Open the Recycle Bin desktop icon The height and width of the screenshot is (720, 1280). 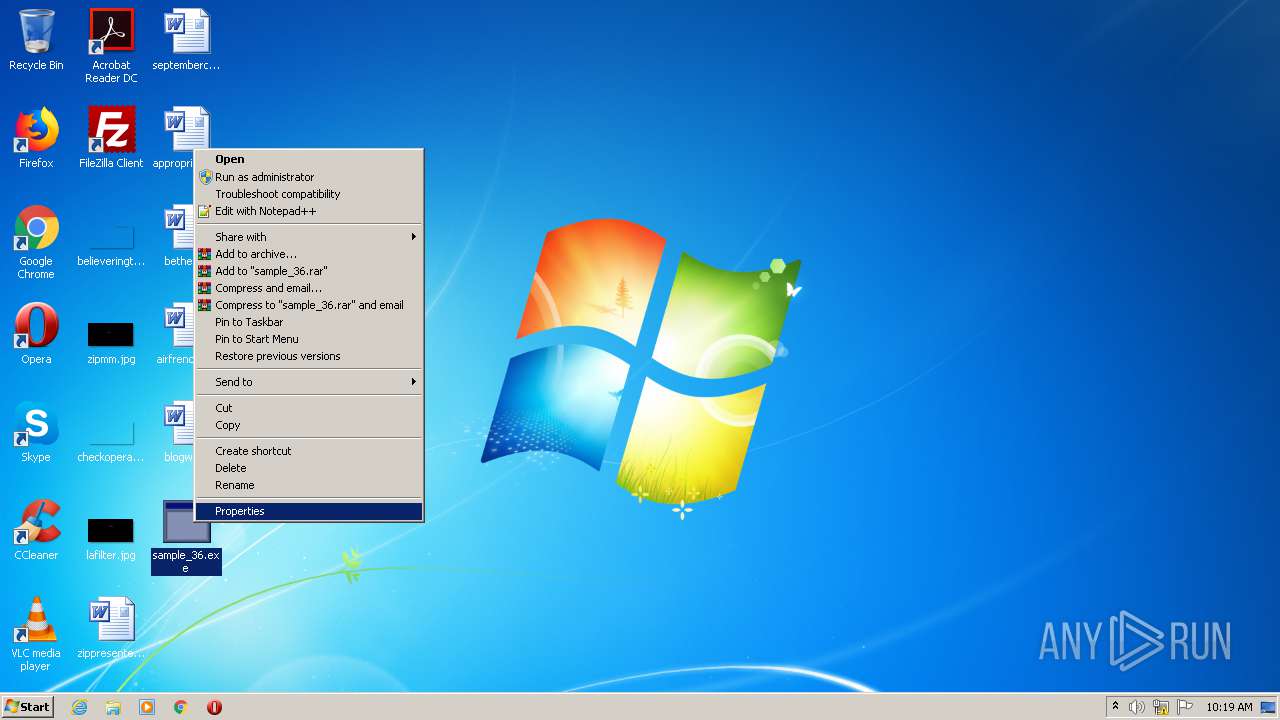pos(36,40)
